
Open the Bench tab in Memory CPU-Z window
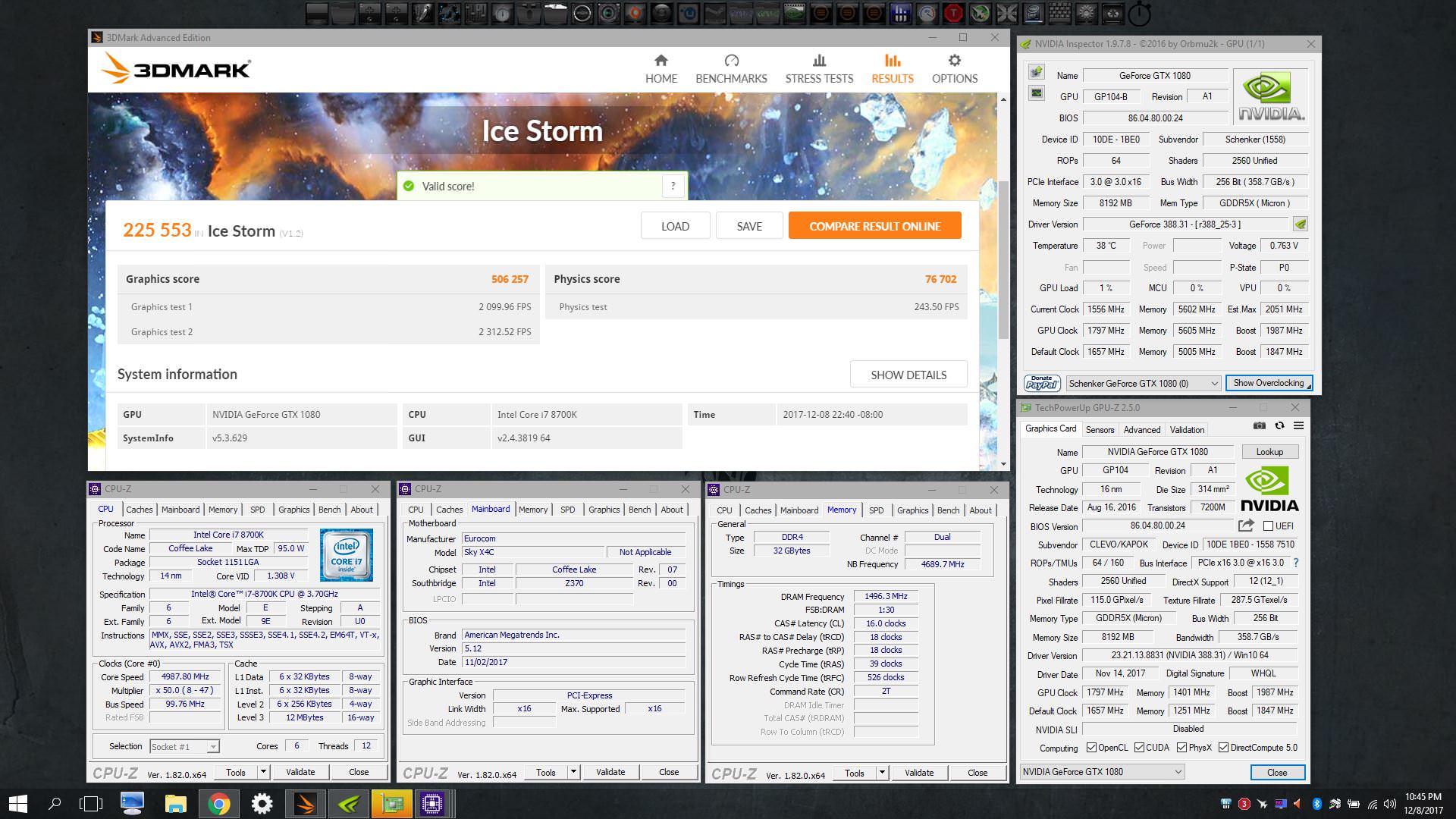click(948, 510)
